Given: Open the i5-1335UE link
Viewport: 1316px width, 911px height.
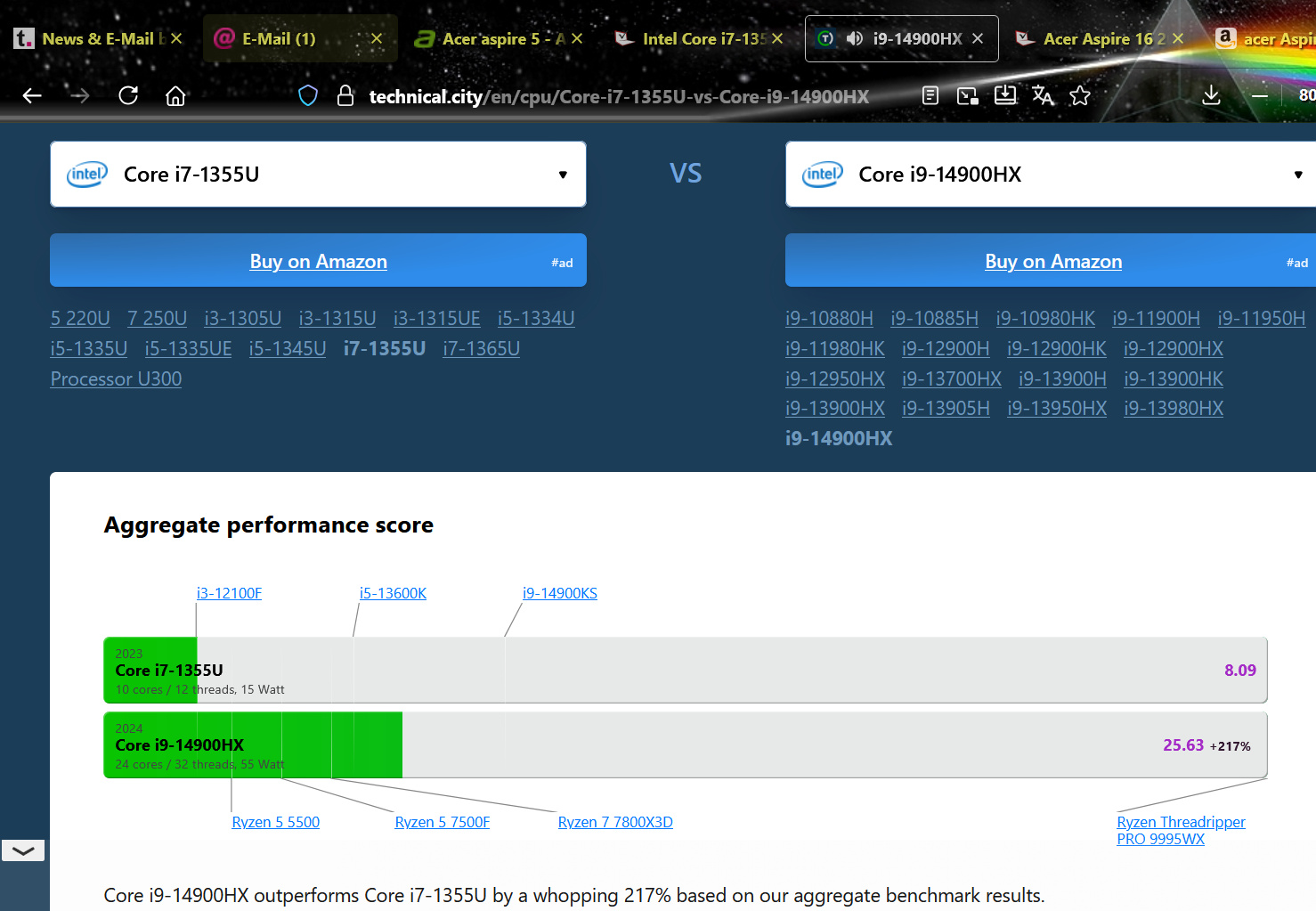Looking at the screenshot, I should [x=189, y=348].
